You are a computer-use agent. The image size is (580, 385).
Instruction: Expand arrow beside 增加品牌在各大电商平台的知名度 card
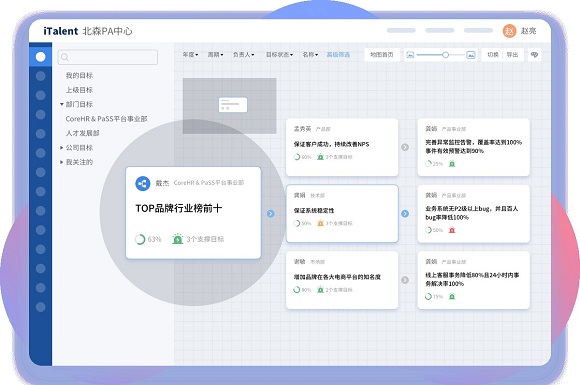click(405, 280)
